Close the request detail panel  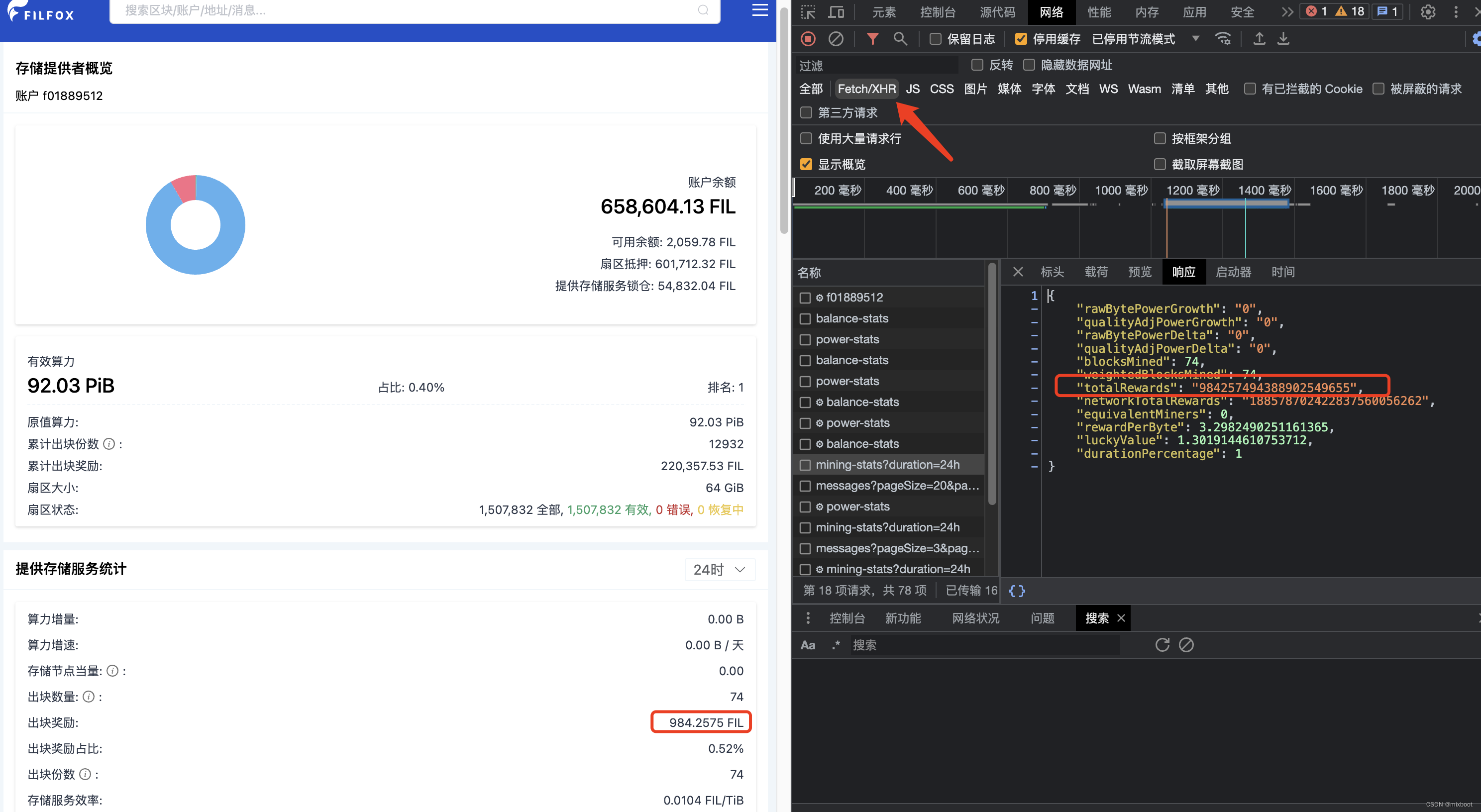(1018, 272)
